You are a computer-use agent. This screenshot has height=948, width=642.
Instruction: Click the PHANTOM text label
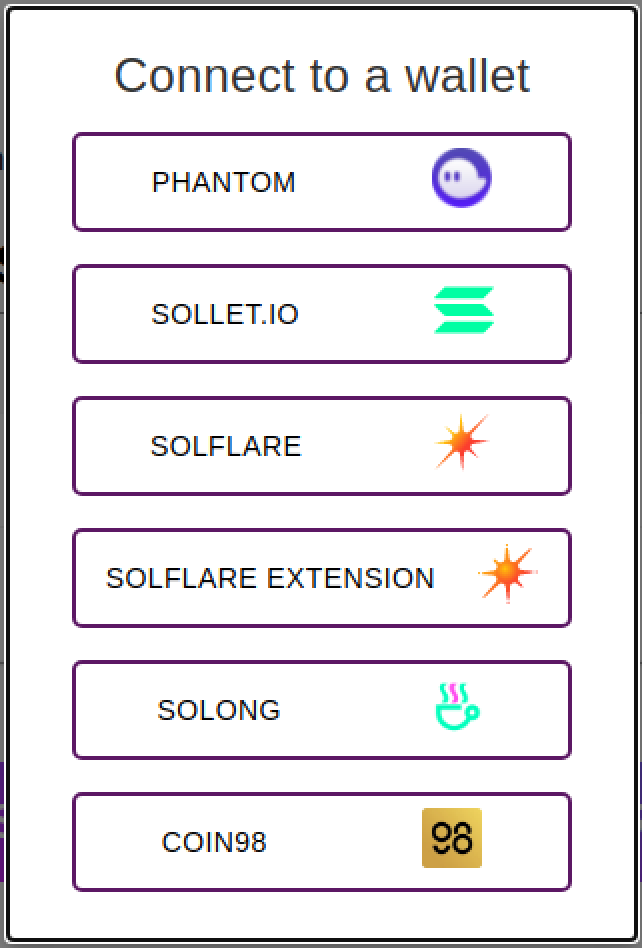[224, 183]
